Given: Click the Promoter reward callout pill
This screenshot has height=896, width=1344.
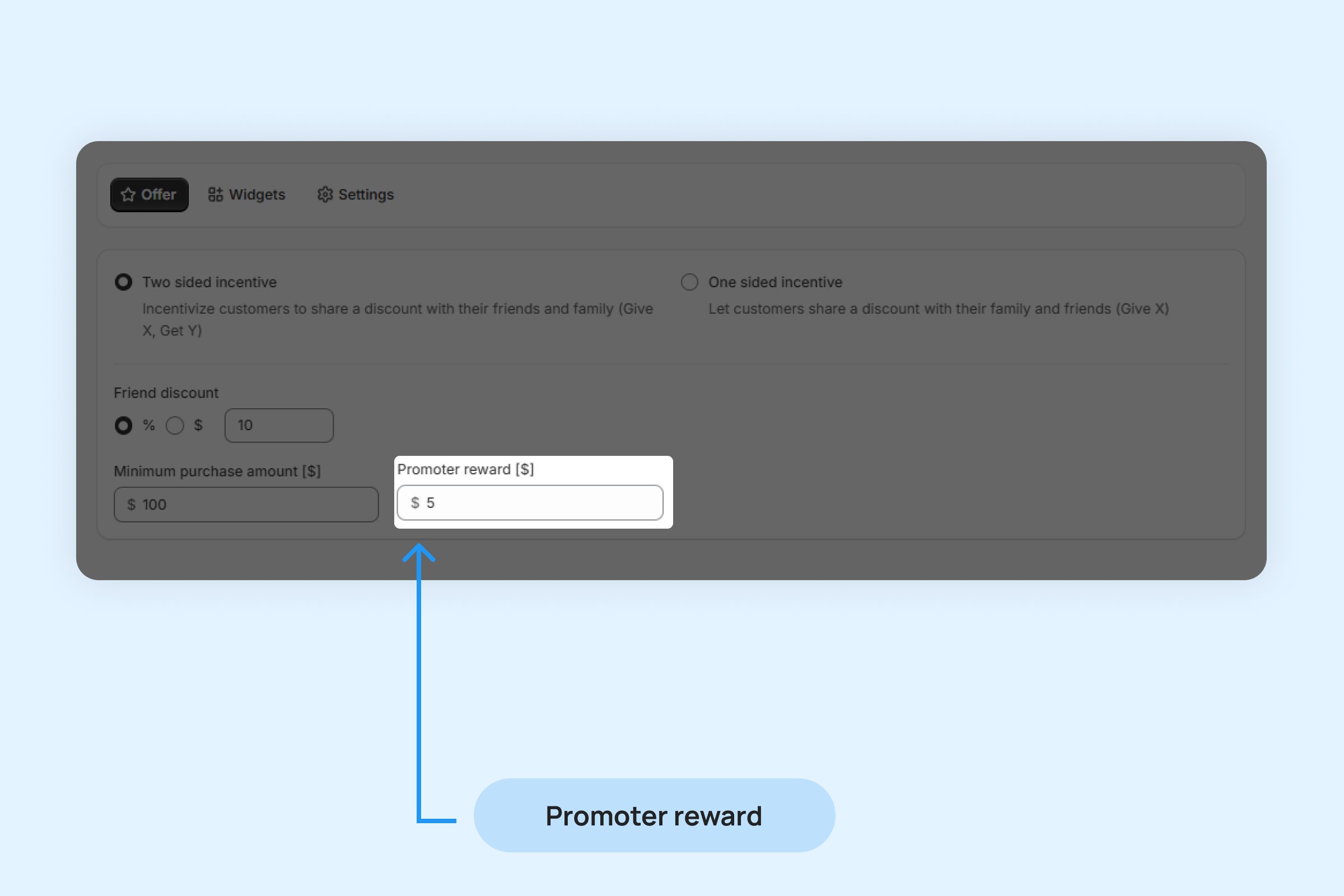Looking at the screenshot, I should coord(654,815).
